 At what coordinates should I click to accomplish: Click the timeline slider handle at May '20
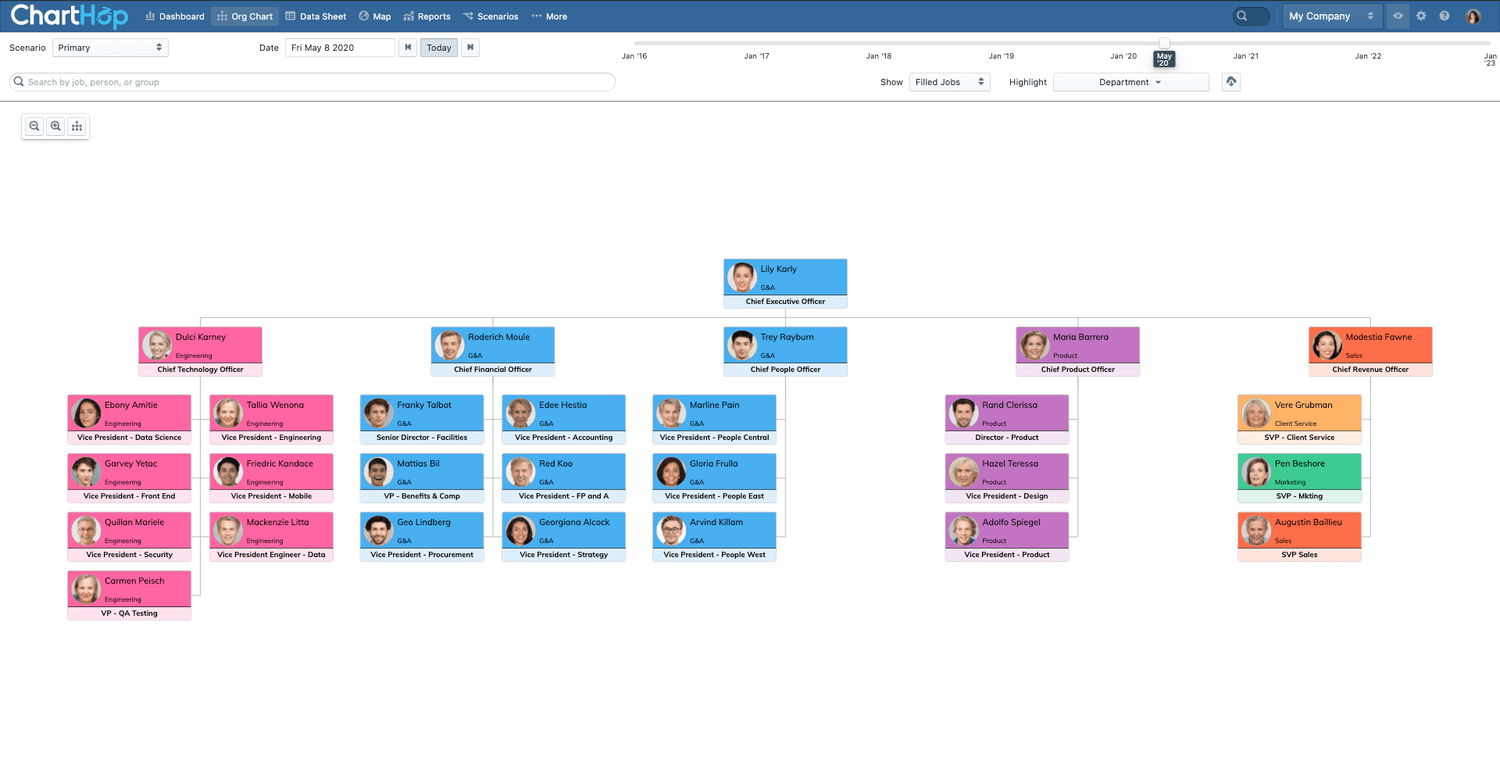[1164, 43]
